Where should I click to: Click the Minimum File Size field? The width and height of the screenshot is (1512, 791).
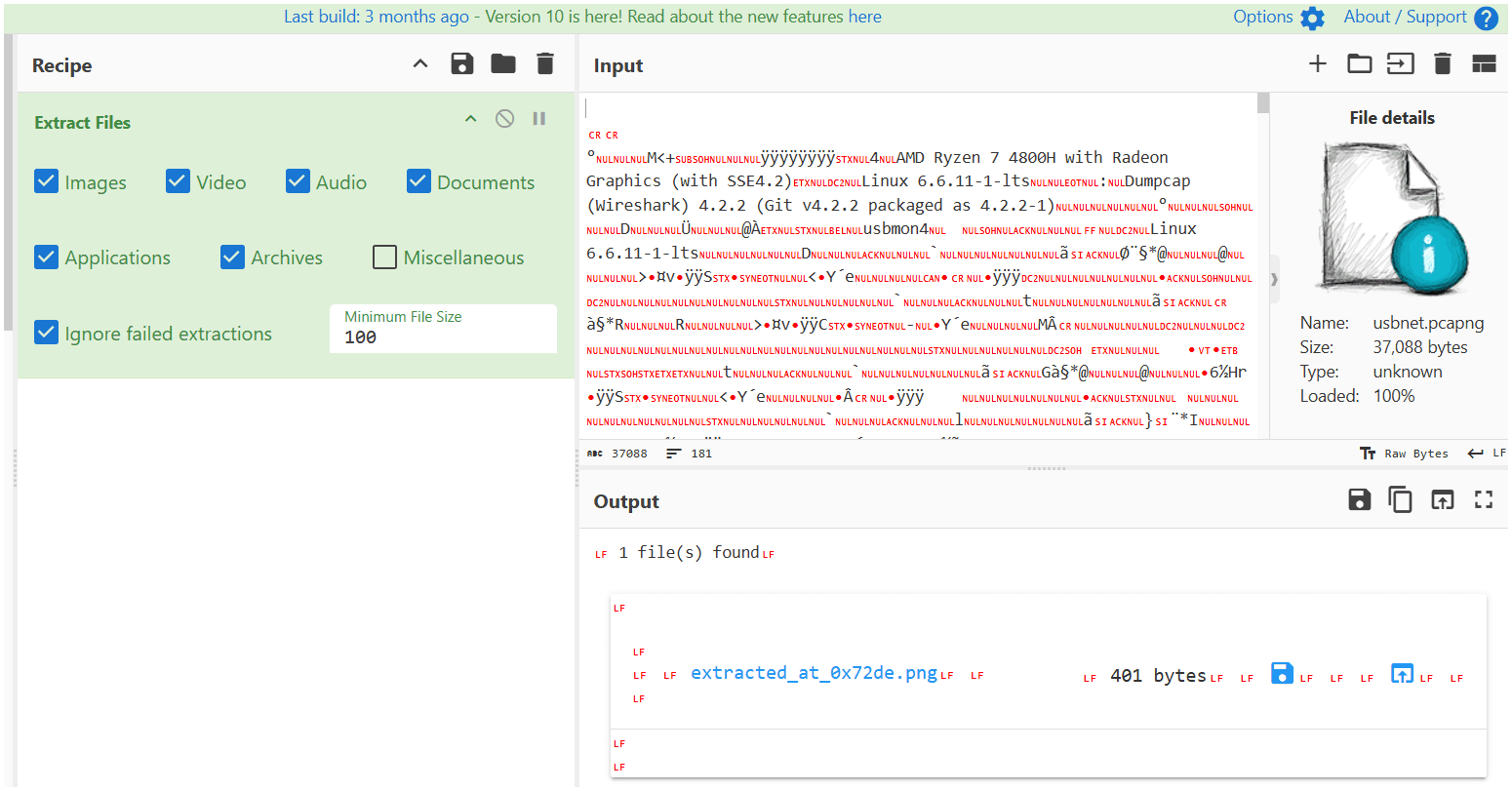tap(443, 337)
